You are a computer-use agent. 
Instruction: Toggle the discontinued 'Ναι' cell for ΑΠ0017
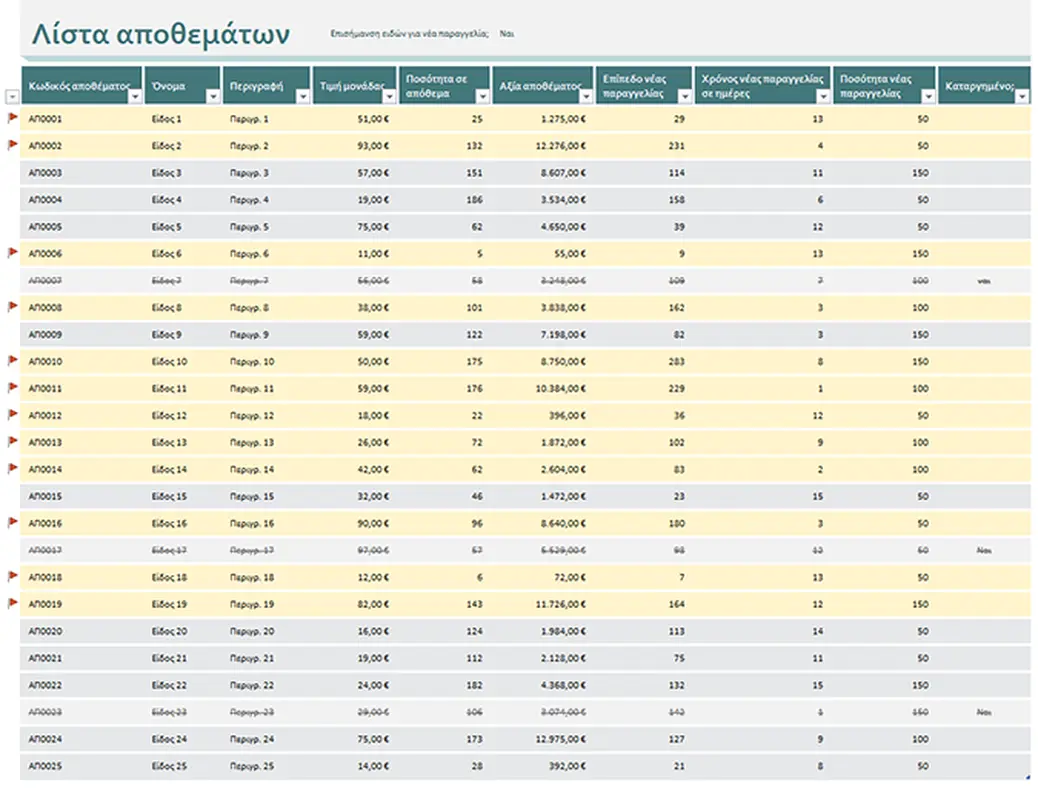click(984, 550)
